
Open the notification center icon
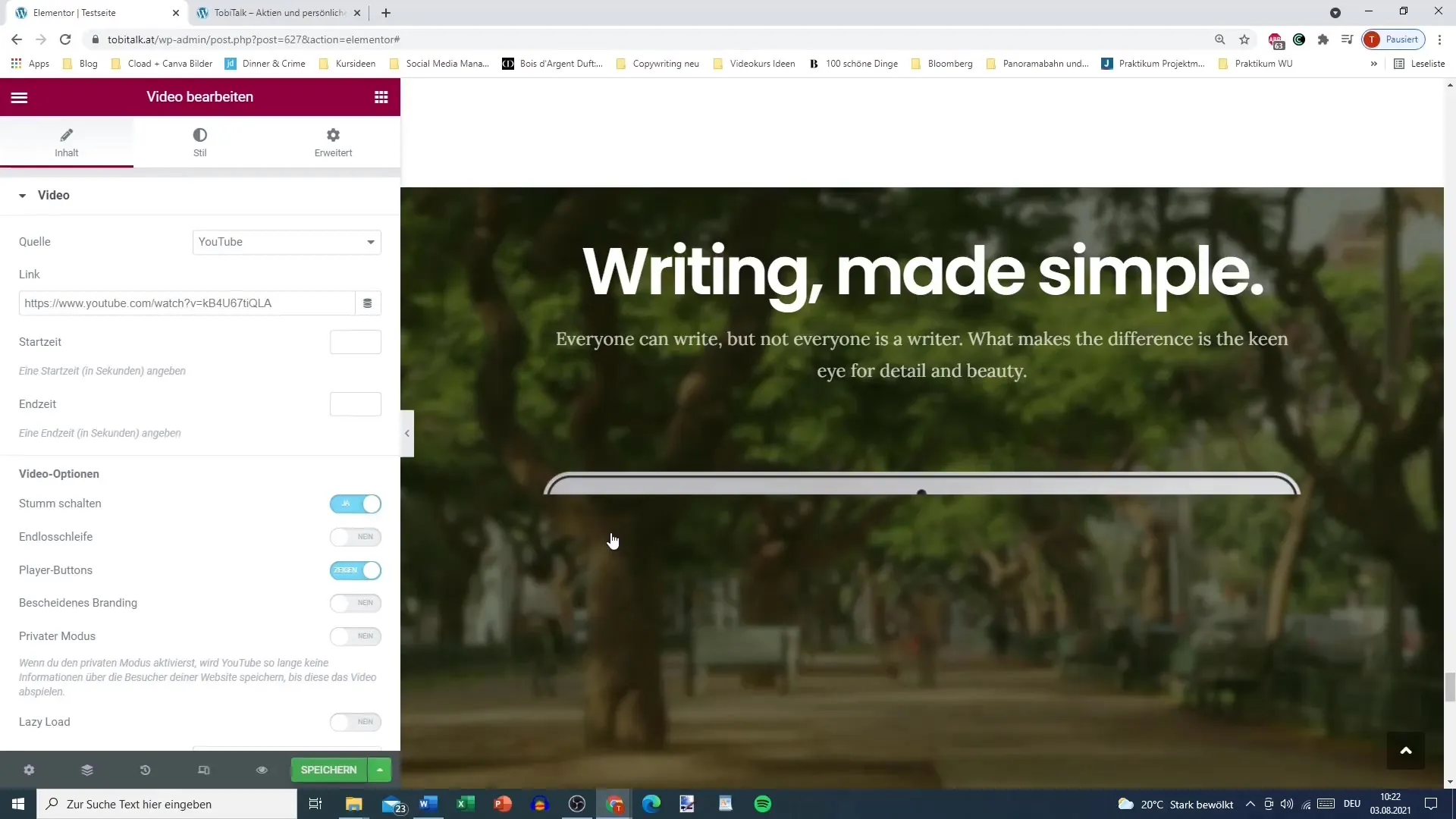(x=1431, y=804)
